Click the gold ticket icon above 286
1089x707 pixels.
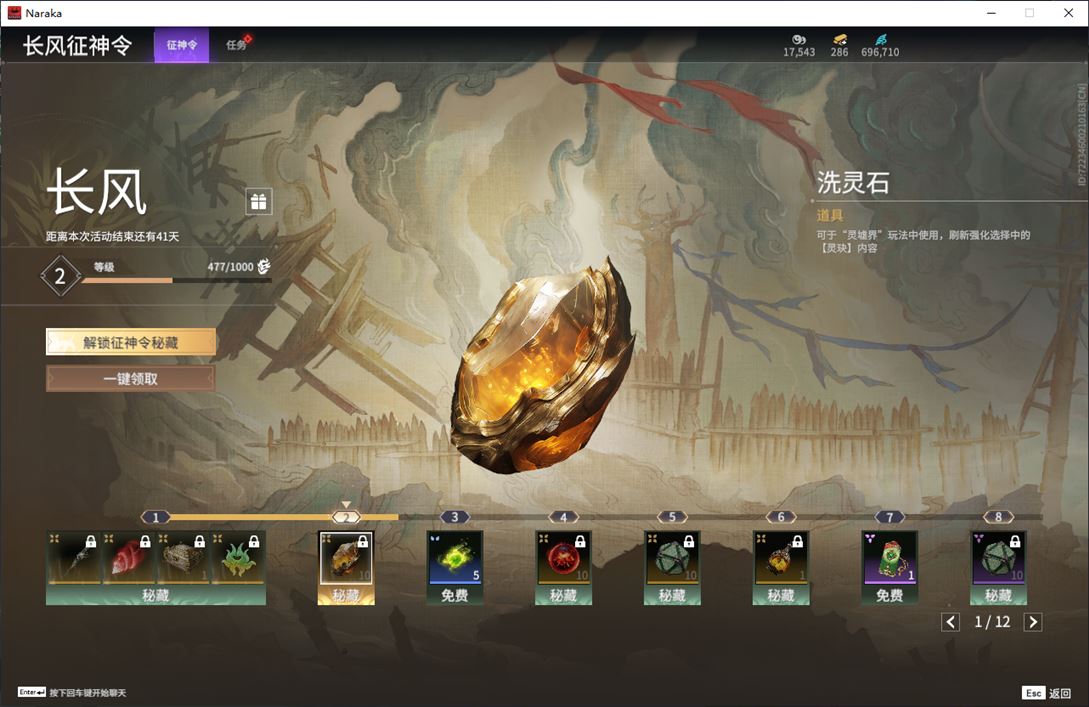pos(840,40)
